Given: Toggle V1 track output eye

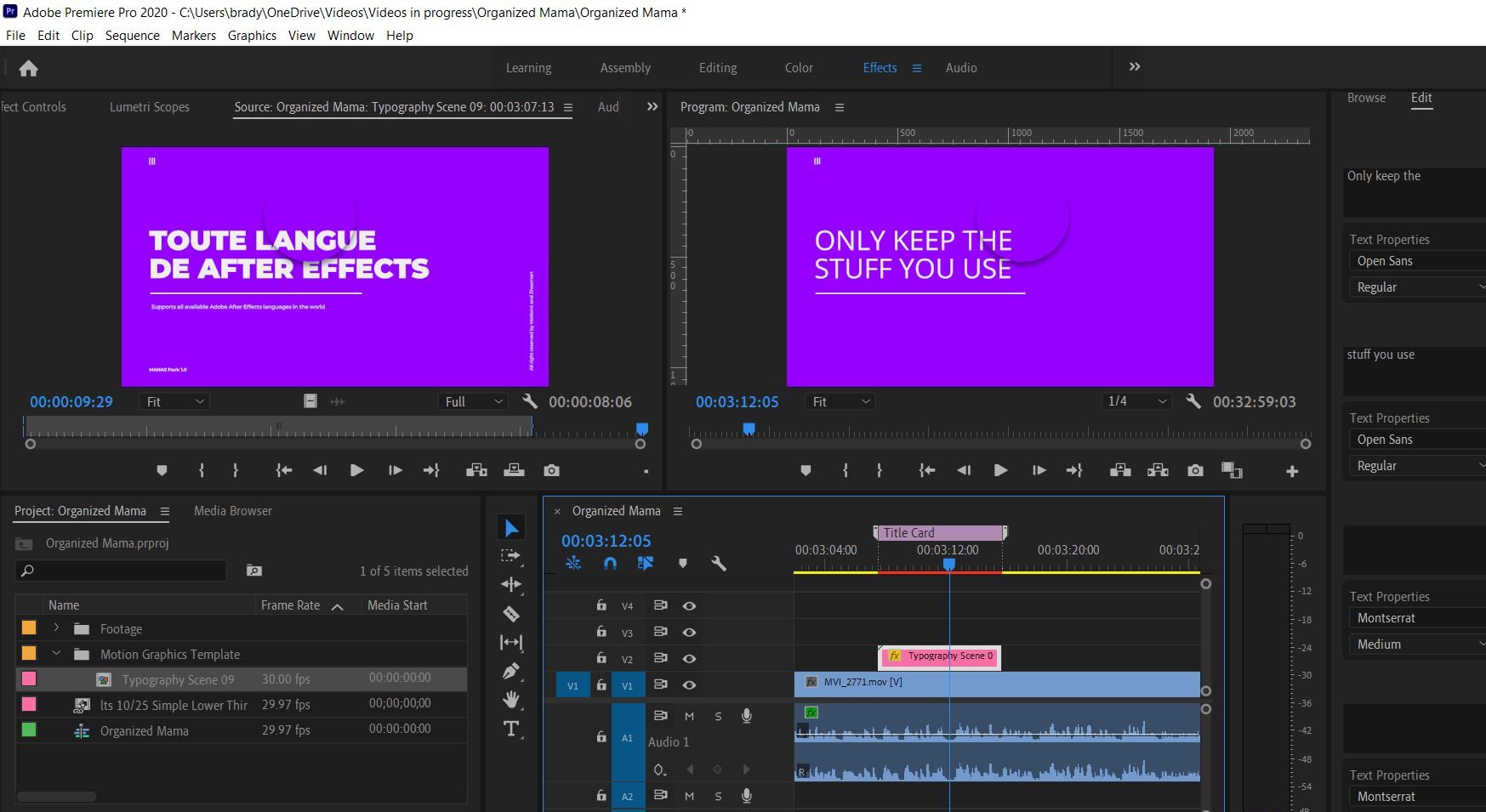Looking at the screenshot, I should coord(689,685).
